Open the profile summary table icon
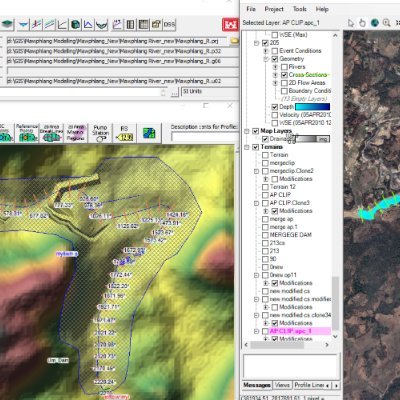The image size is (400, 400). coord(143,24)
